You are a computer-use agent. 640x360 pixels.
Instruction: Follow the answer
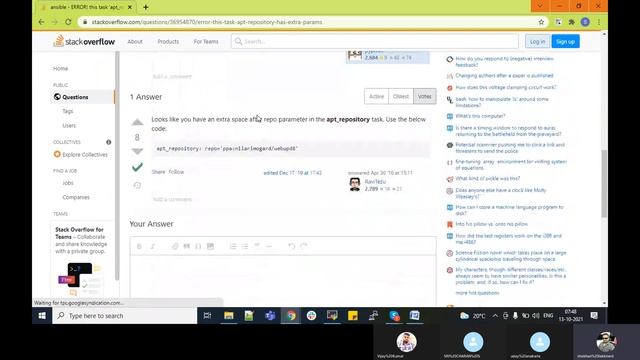[x=176, y=172]
